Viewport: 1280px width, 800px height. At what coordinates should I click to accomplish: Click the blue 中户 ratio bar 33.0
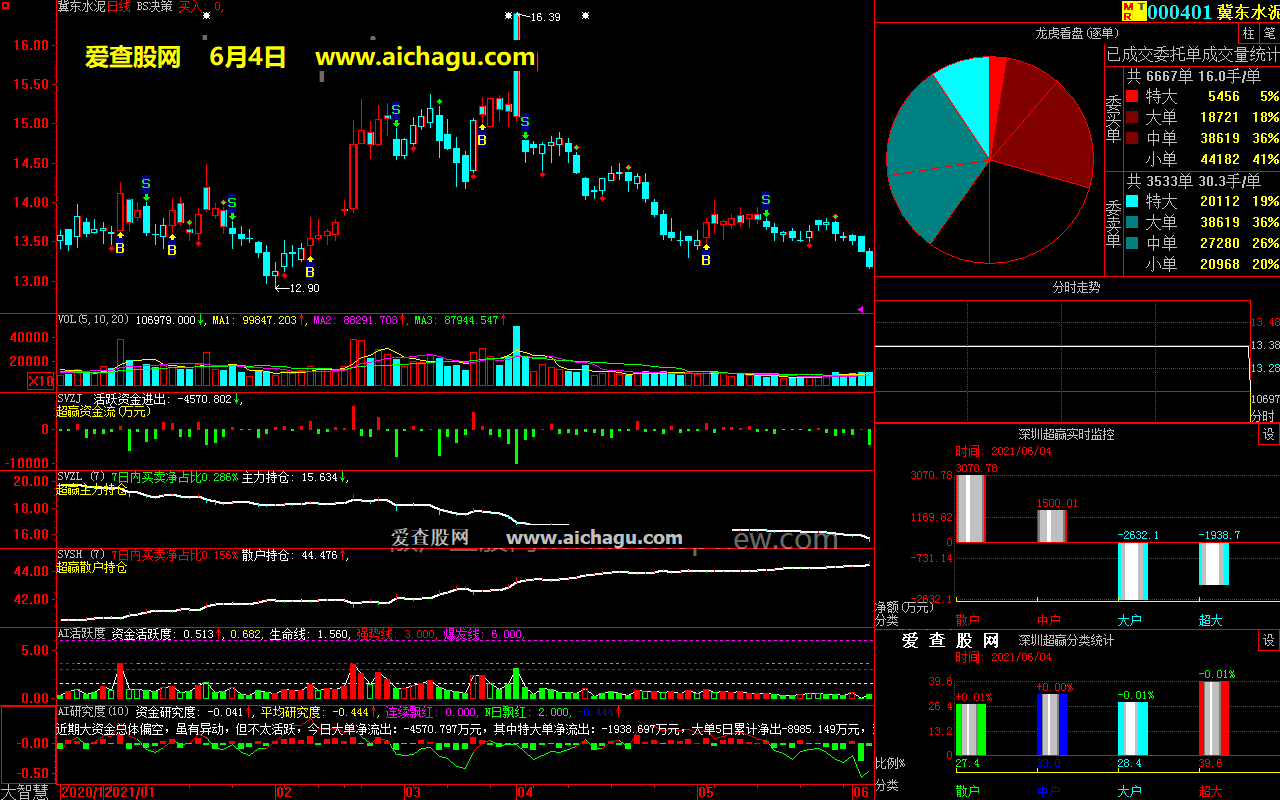click(x=1051, y=725)
